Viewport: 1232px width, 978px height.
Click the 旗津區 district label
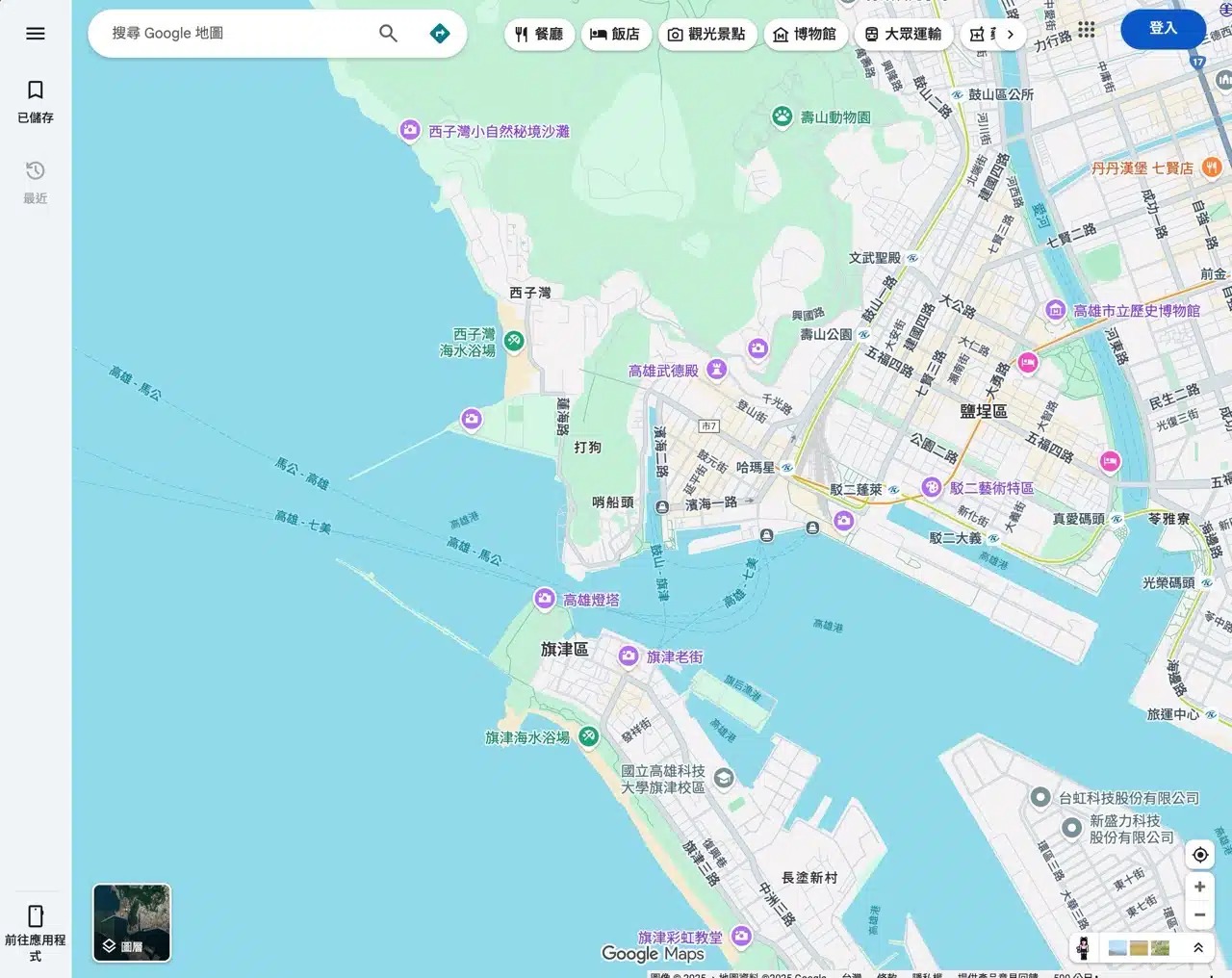[565, 650]
